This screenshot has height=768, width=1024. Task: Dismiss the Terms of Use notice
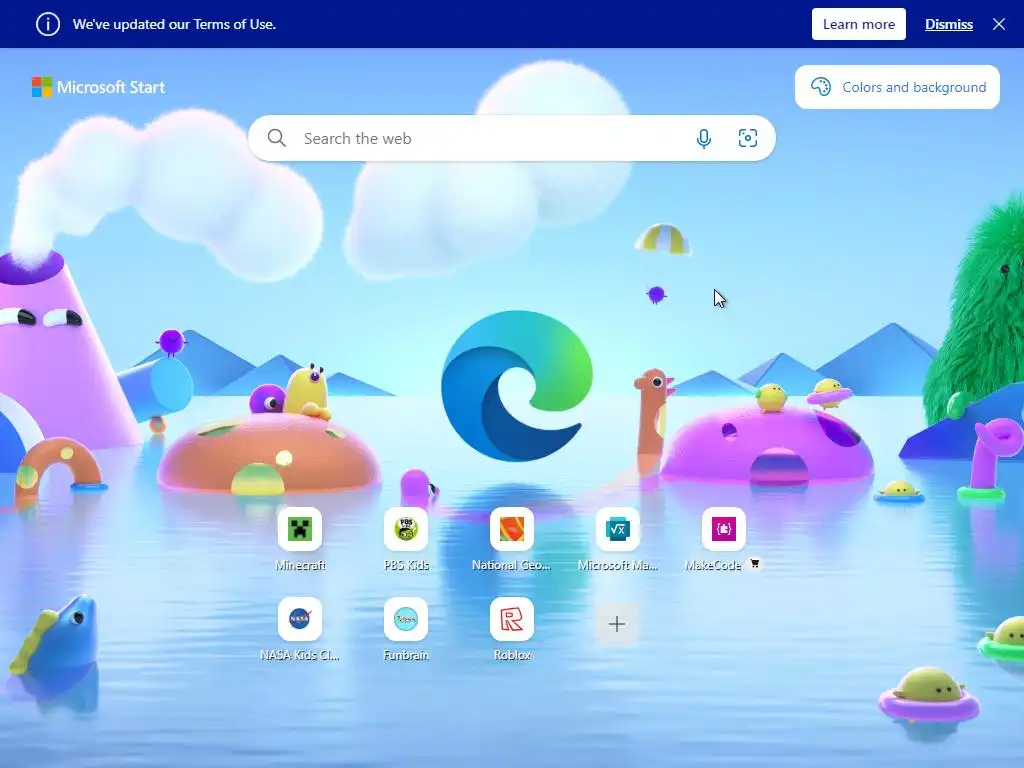click(x=948, y=24)
